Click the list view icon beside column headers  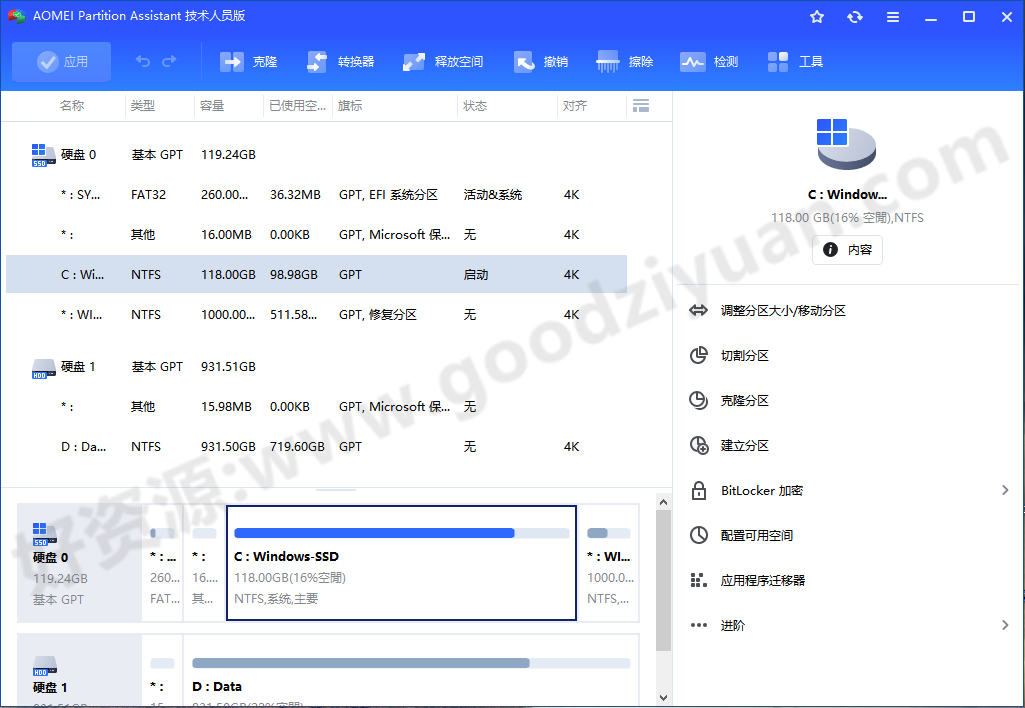pyautogui.click(x=640, y=105)
